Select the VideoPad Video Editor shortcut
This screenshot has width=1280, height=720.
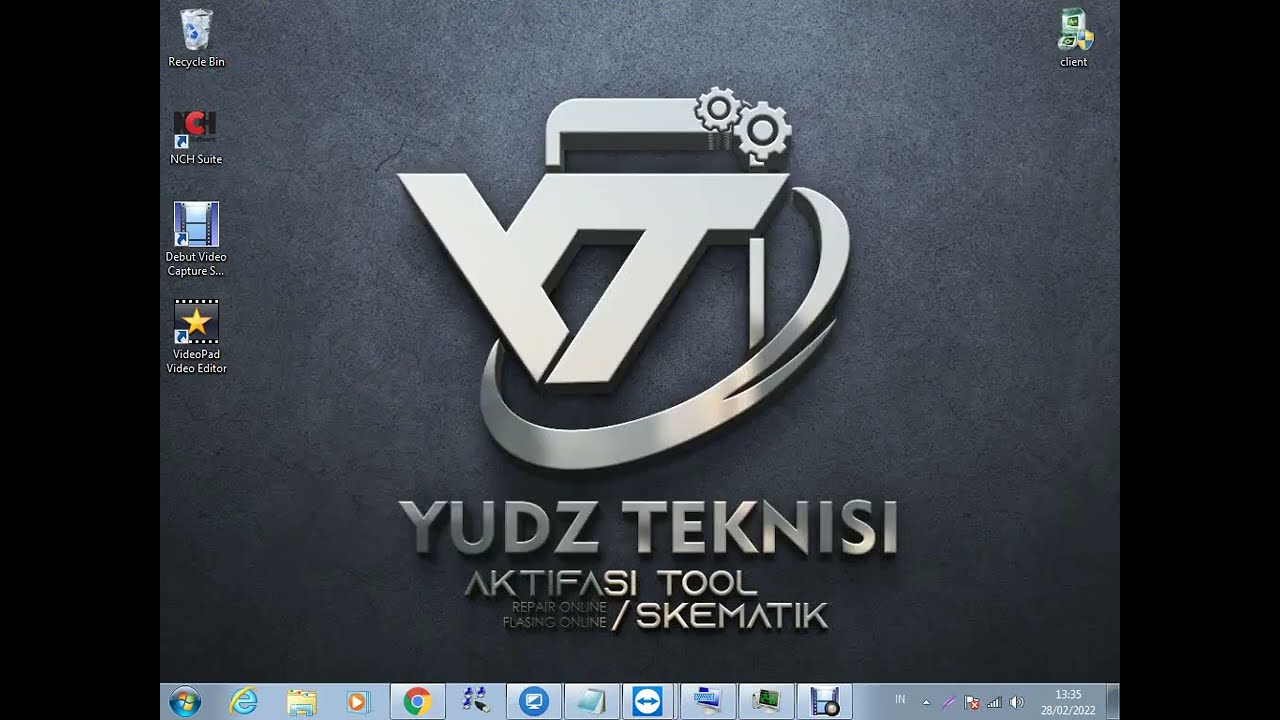click(196, 337)
